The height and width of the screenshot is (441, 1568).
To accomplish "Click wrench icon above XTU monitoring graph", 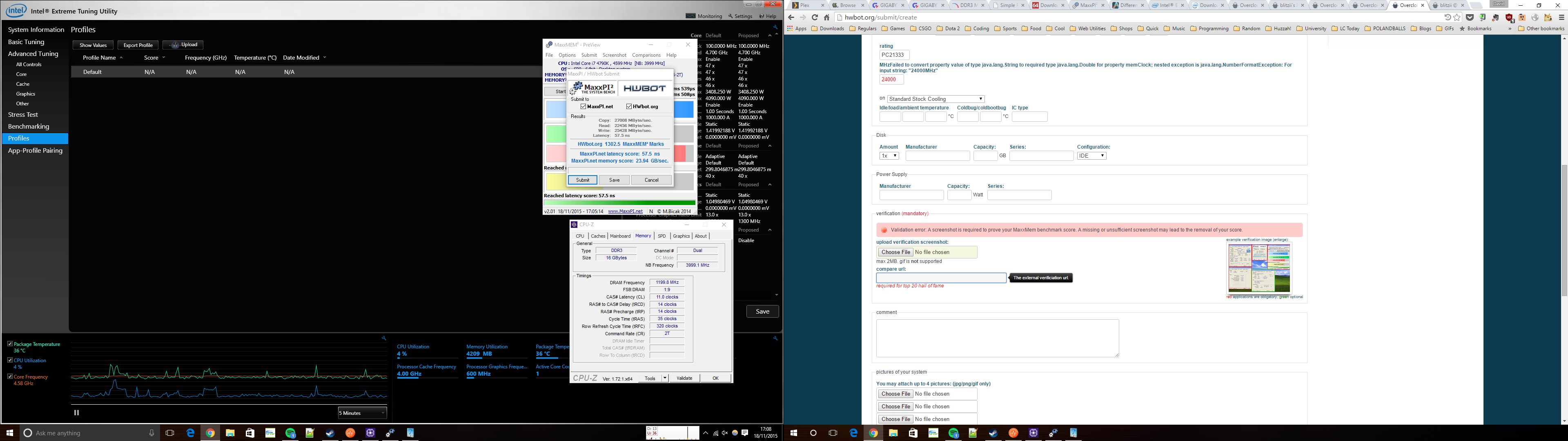I will pos(383,338).
